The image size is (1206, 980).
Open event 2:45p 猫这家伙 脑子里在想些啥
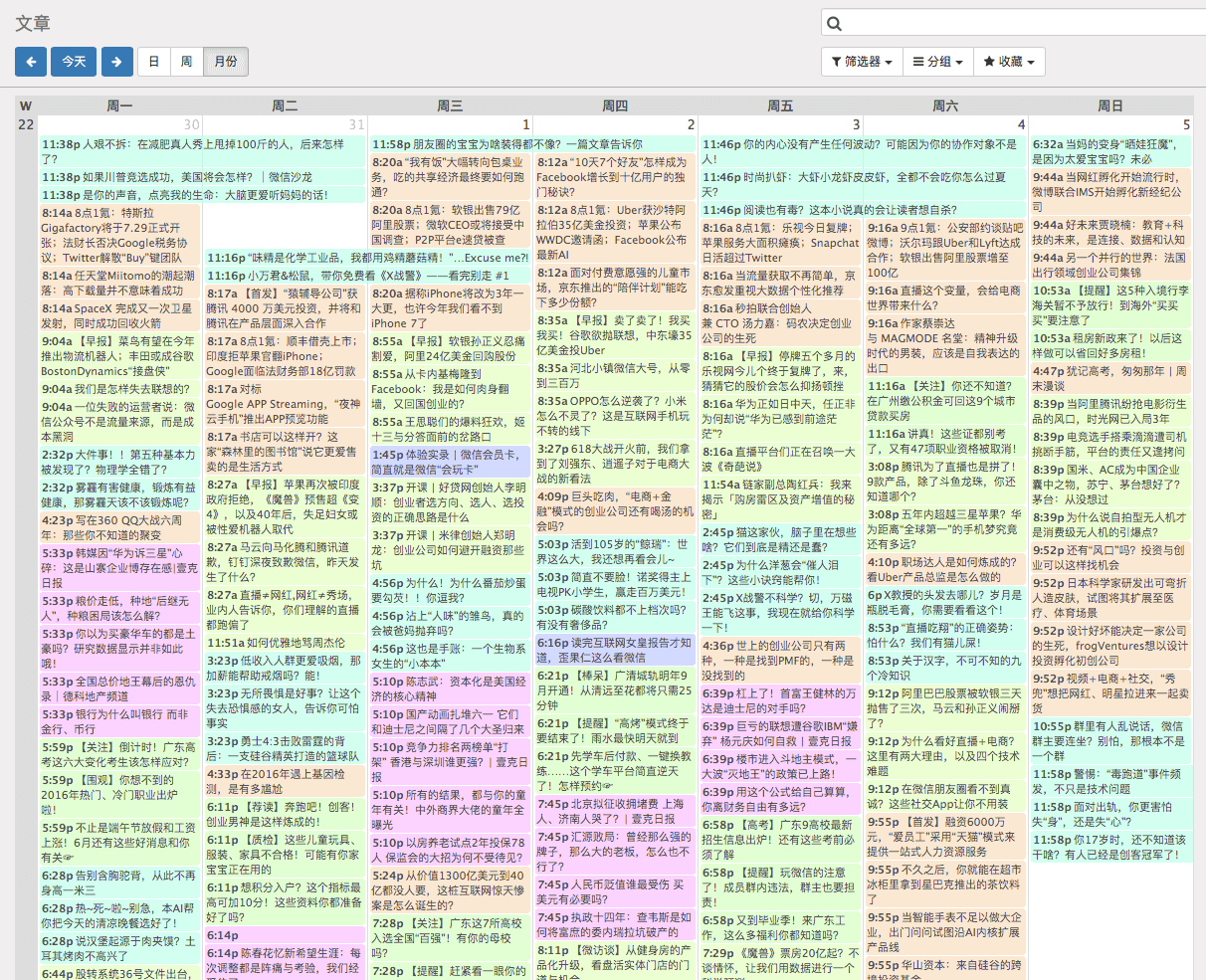pyautogui.click(x=780, y=539)
